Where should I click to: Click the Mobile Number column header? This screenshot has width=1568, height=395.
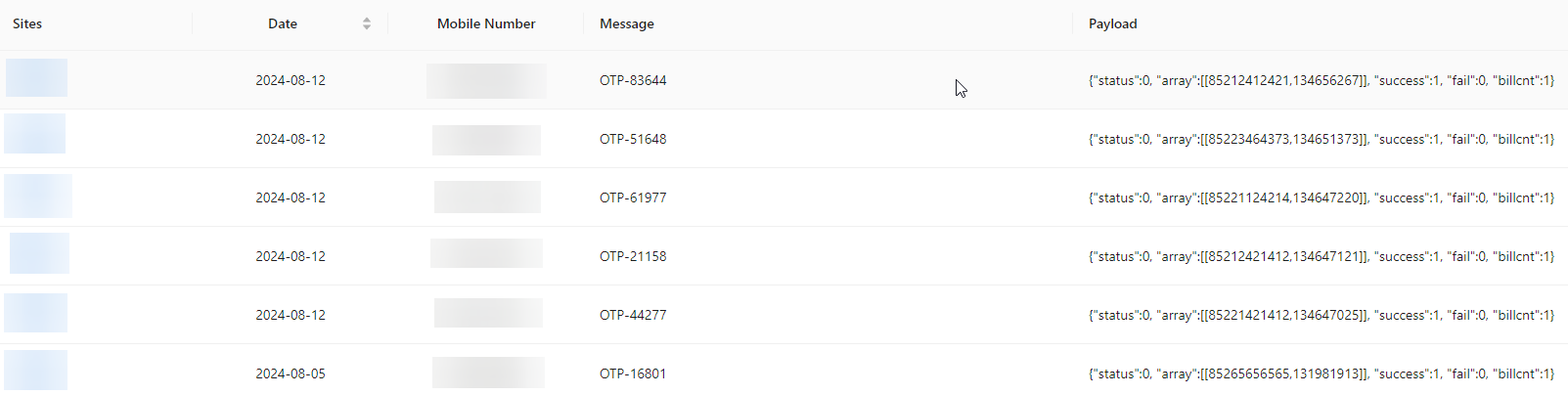pos(486,23)
